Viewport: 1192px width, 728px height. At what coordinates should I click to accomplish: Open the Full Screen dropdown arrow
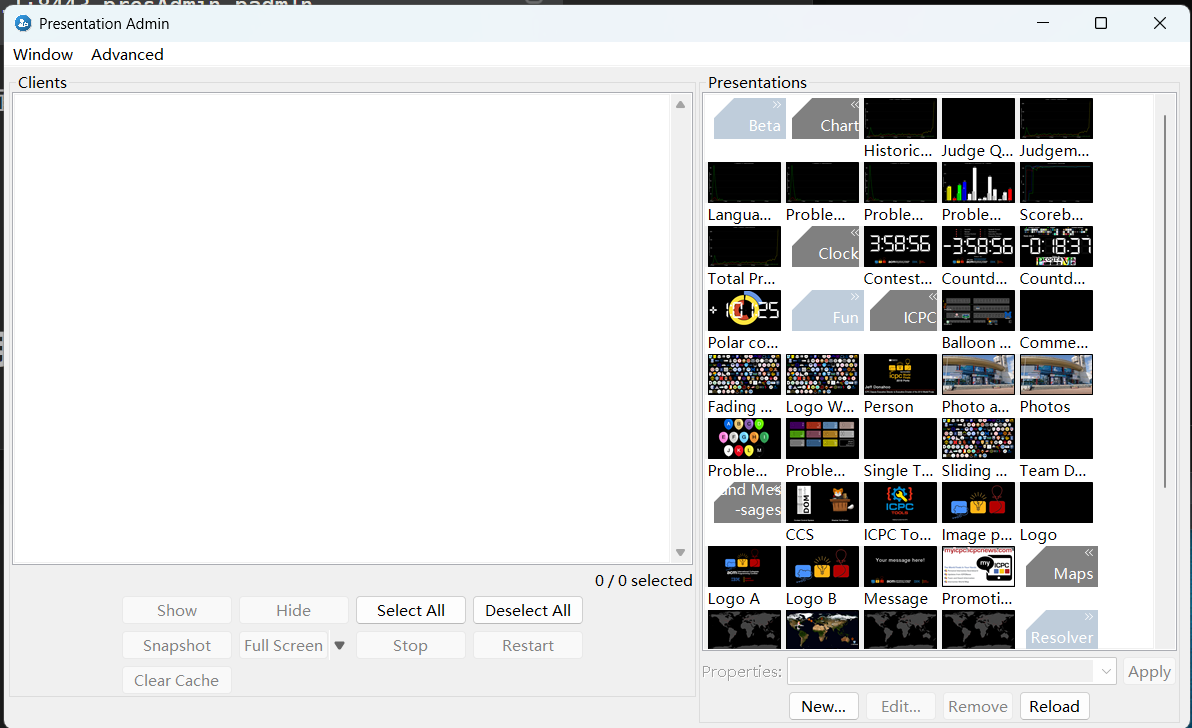340,646
